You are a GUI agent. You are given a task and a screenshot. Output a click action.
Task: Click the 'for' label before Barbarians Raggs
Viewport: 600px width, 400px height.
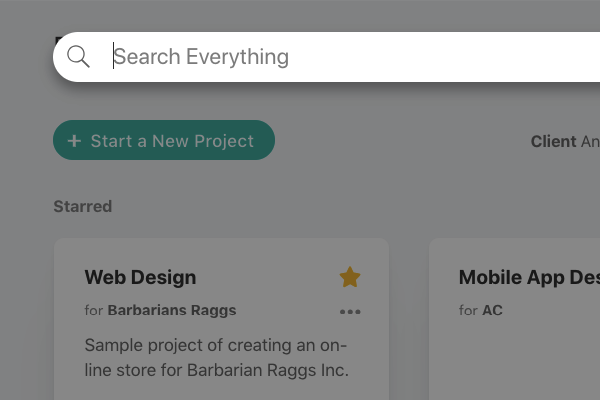pyautogui.click(x=94, y=310)
